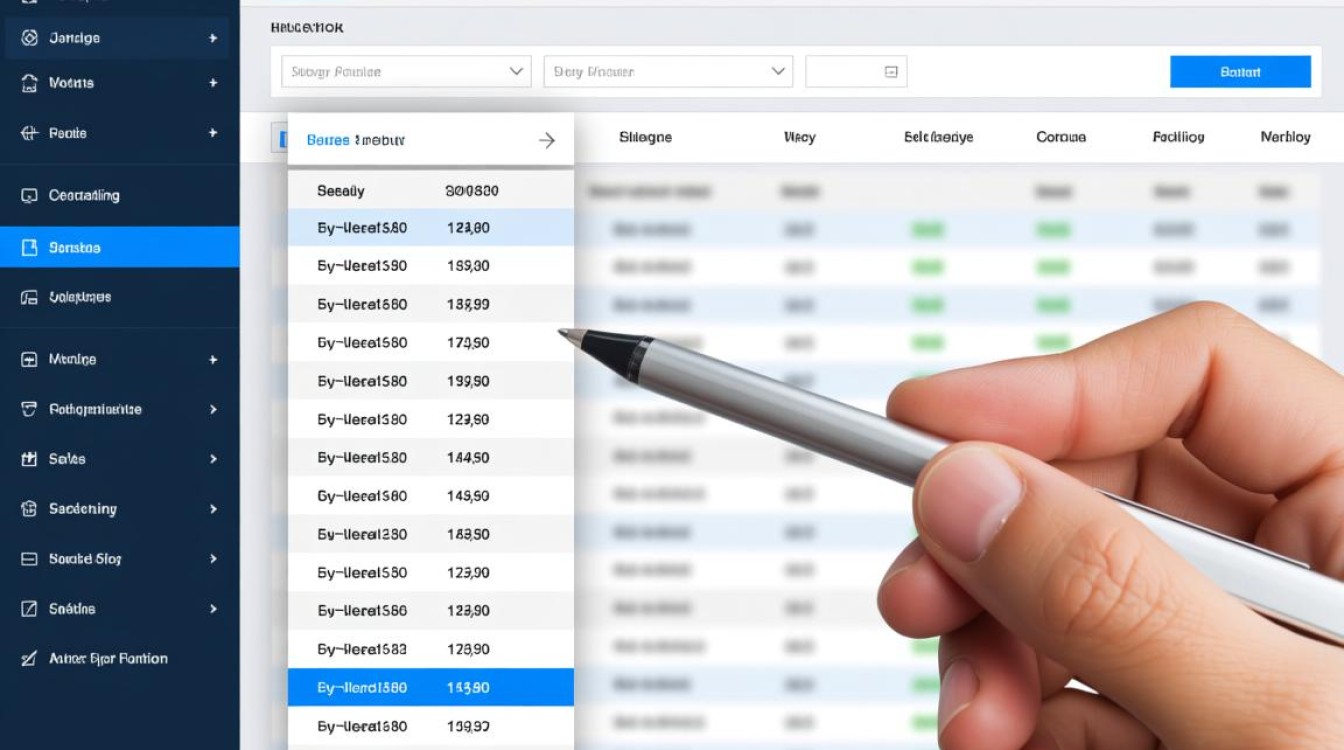
Task: Open the second filter dropdown in the top bar
Action: pyautogui.click(x=667, y=72)
